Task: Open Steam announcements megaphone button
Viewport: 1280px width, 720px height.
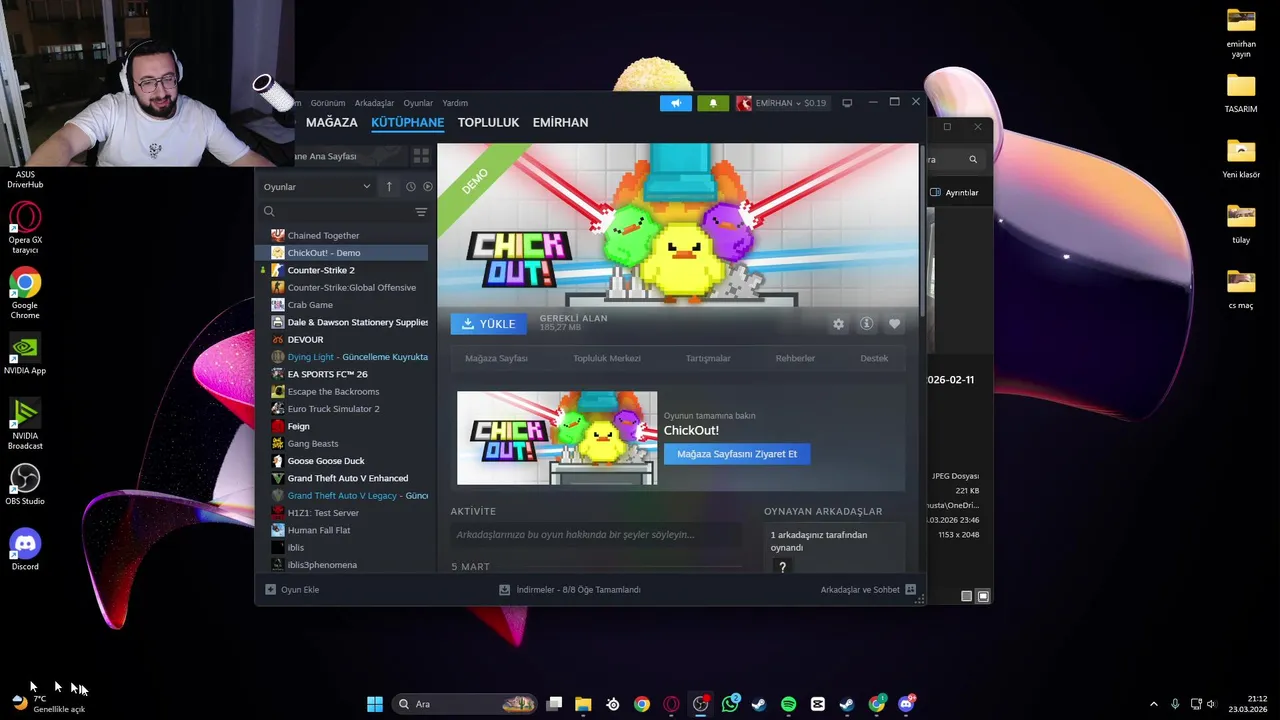Action: (675, 103)
